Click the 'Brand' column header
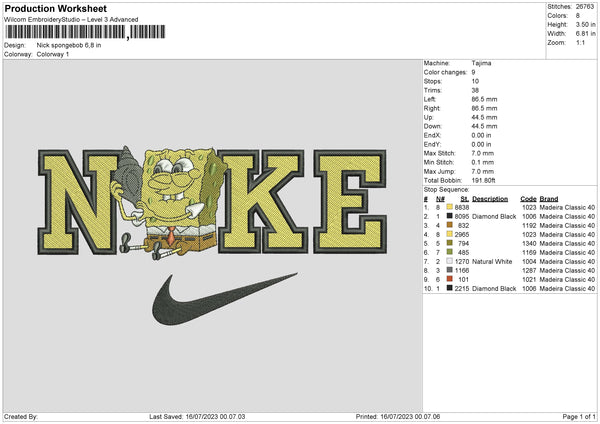The width and height of the screenshot is (600, 424). pos(549,199)
